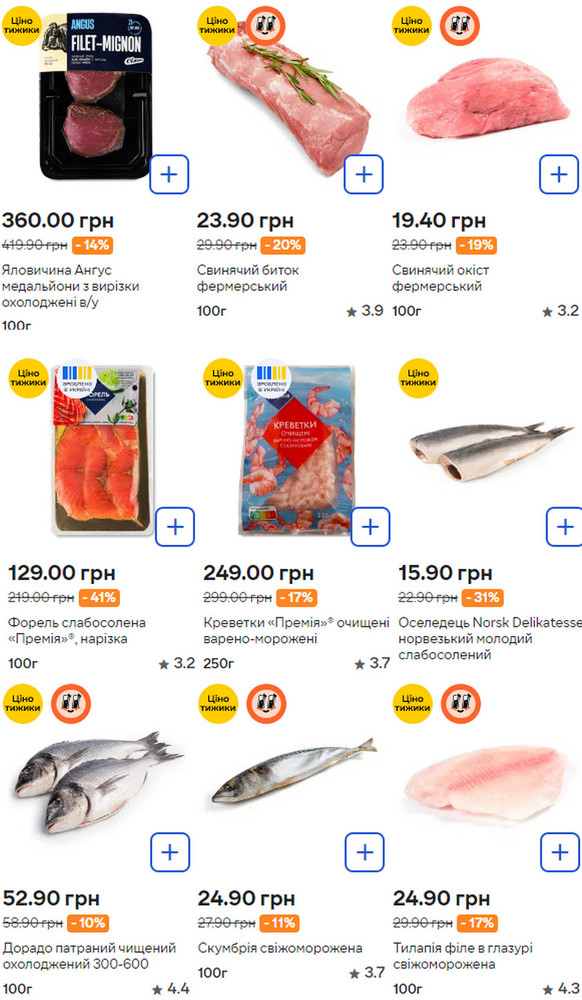
Task: Open the shrimp package product image
Action: (296, 450)
